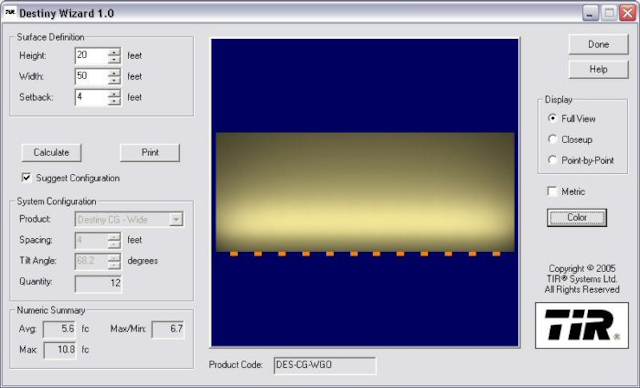Enable the Metric checkbox
Viewport: 640px width, 388px height.
(x=552, y=191)
